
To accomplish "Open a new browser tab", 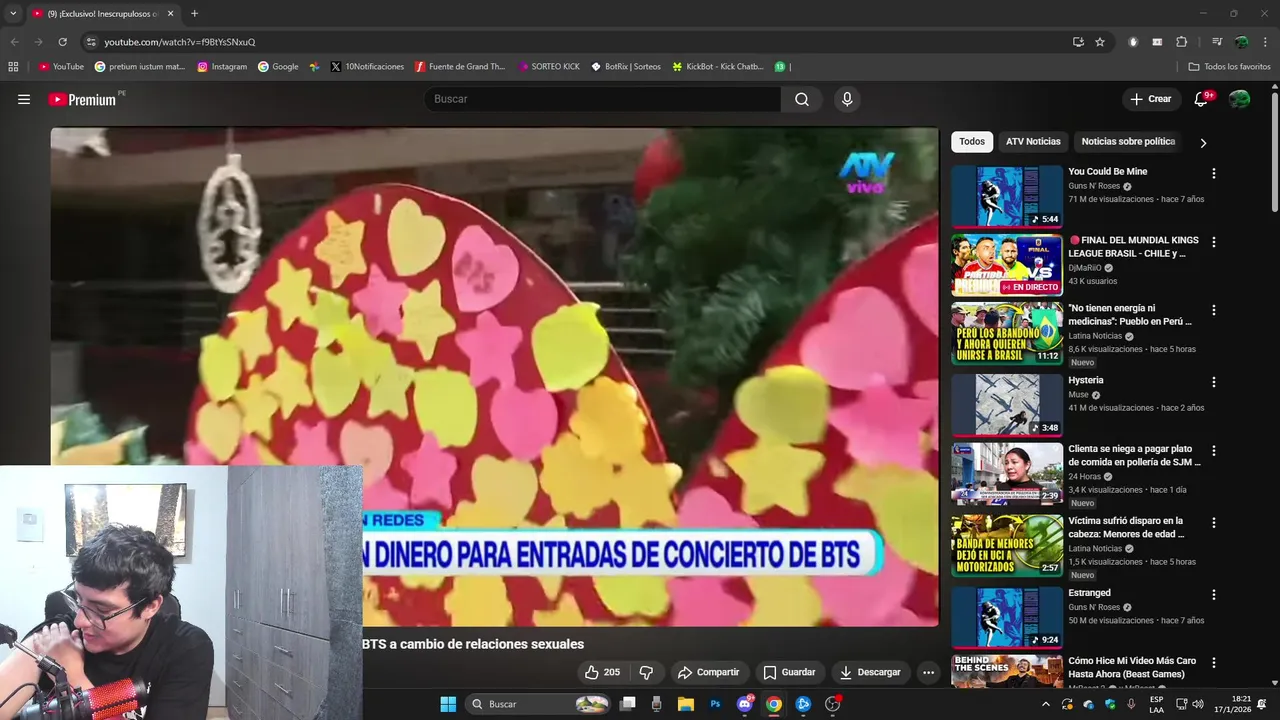I will (x=194, y=14).
